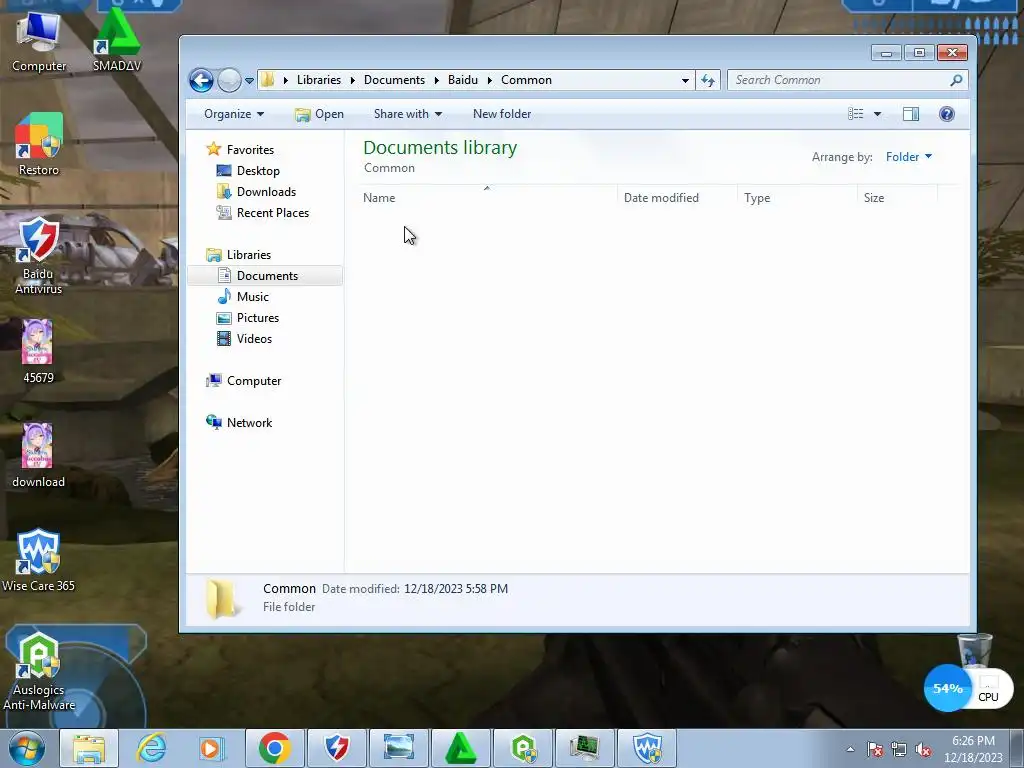
Task: Launch Internet Explorer from taskbar
Action: tap(151, 748)
